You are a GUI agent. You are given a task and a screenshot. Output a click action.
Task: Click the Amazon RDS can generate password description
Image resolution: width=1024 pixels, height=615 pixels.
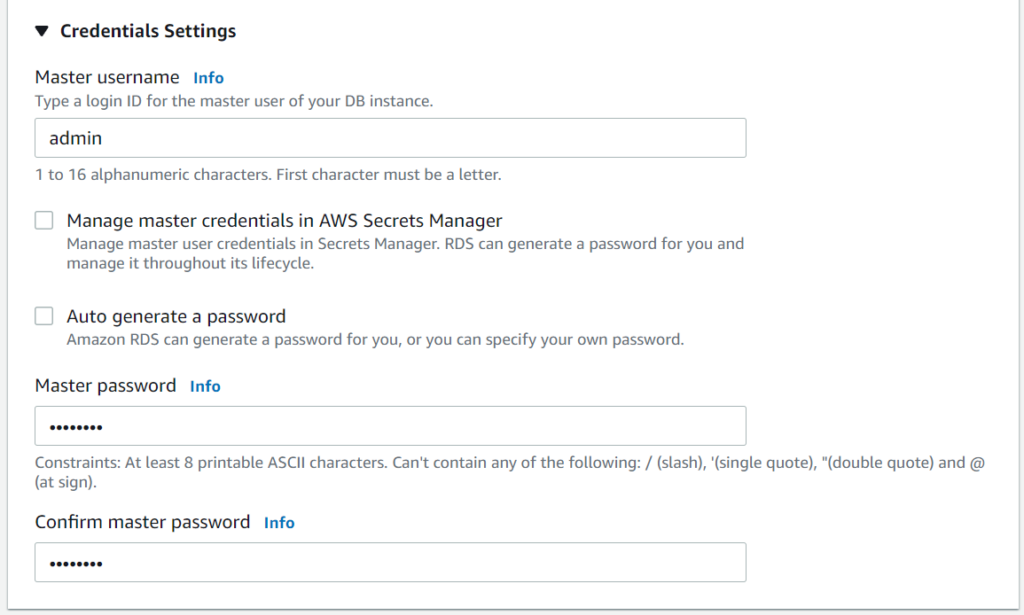[375, 340]
